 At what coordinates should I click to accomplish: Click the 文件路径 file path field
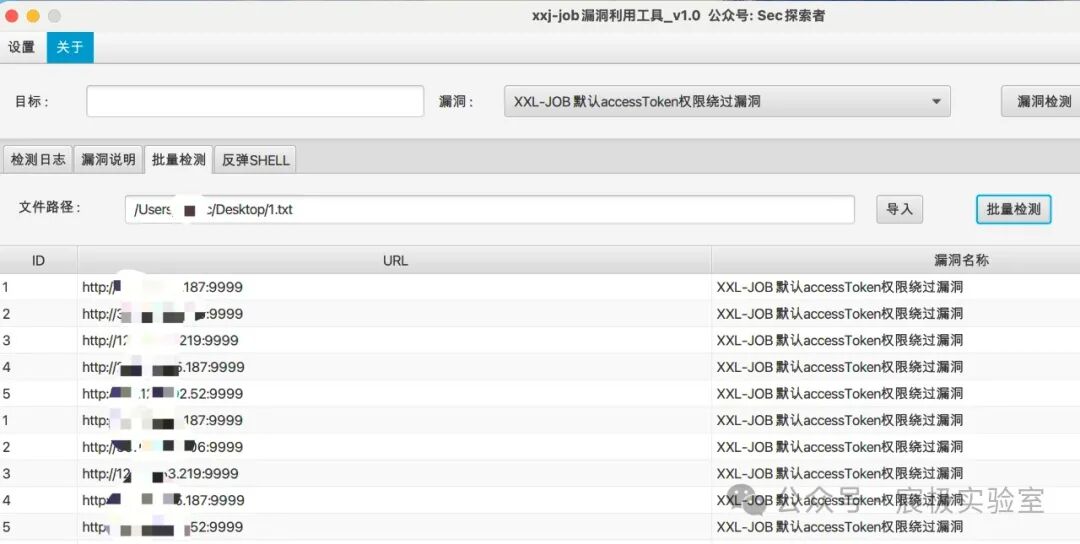point(490,209)
